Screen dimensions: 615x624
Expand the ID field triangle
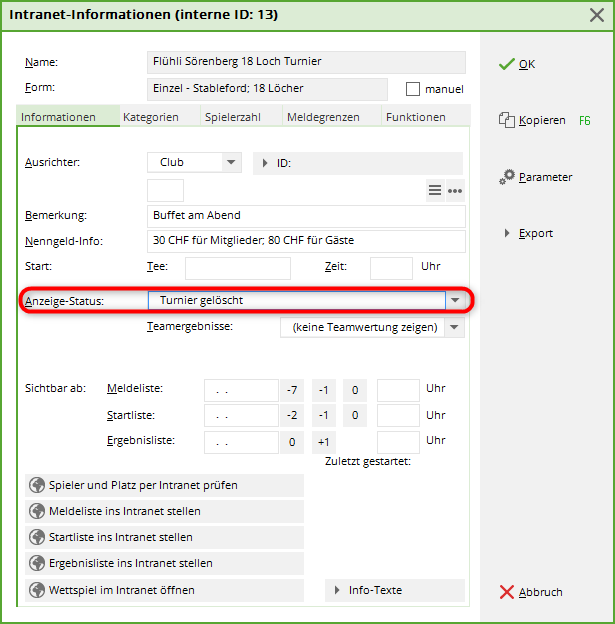pyautogui.click(x=265, y=163)
